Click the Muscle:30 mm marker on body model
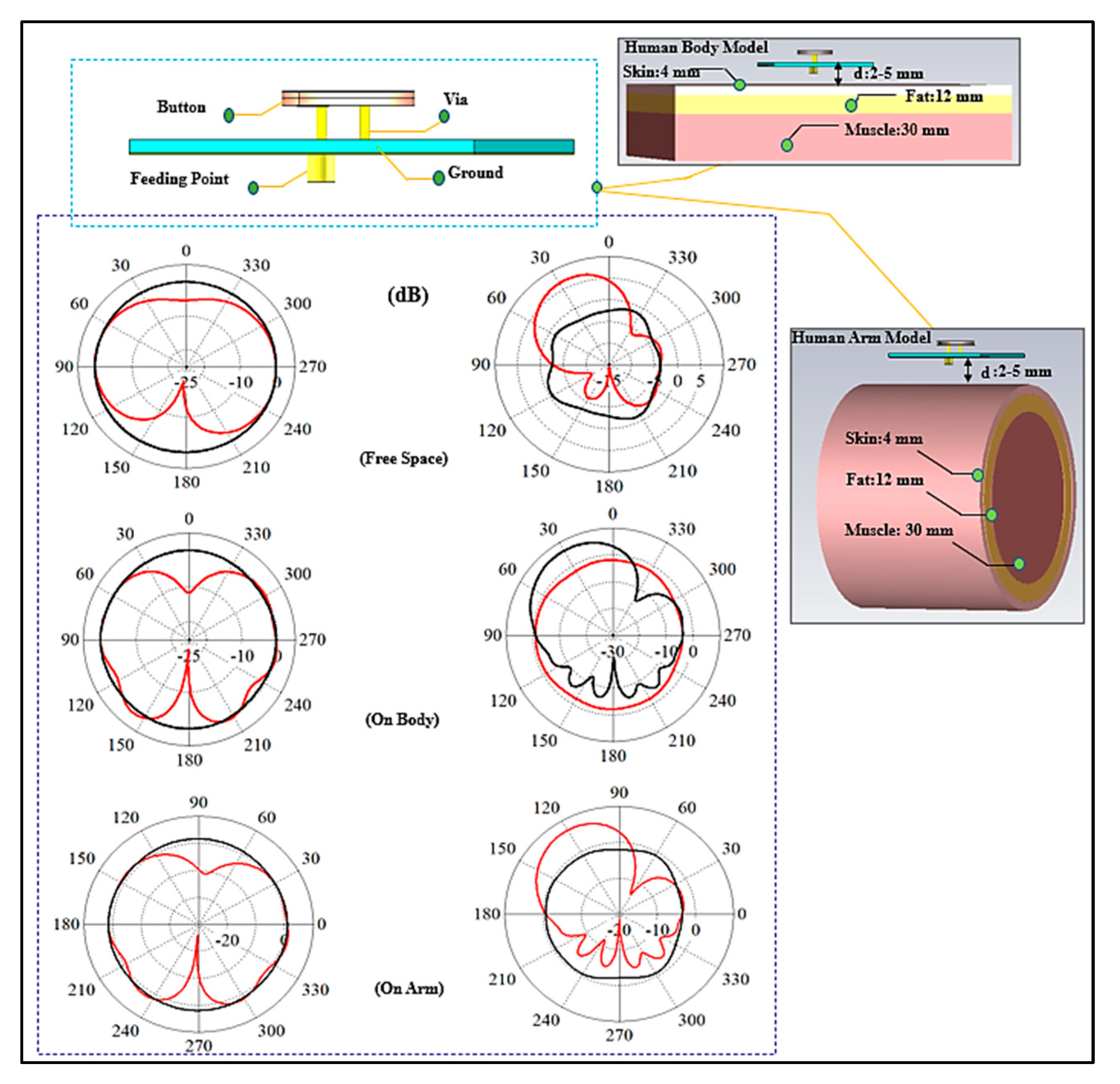The image size is (1120, 1084). [787, 145]
